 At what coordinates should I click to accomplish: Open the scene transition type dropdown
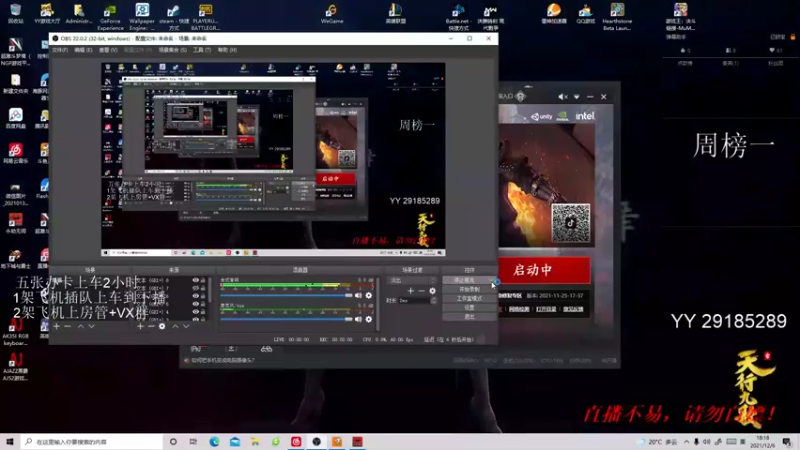coord(412,280)
